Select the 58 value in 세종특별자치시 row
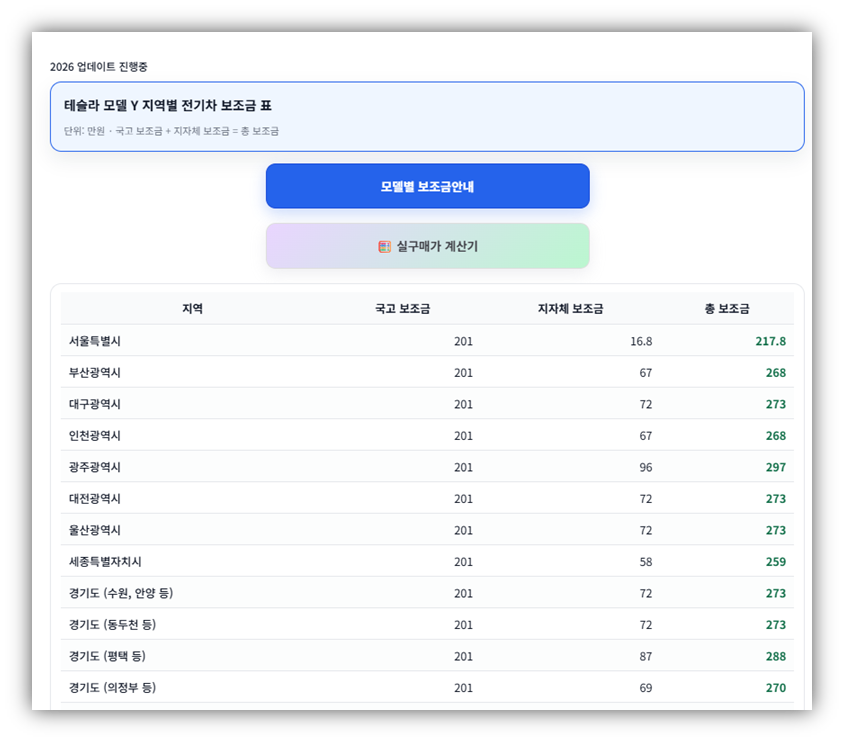This screenshot has height=742, width=844. 646,562
